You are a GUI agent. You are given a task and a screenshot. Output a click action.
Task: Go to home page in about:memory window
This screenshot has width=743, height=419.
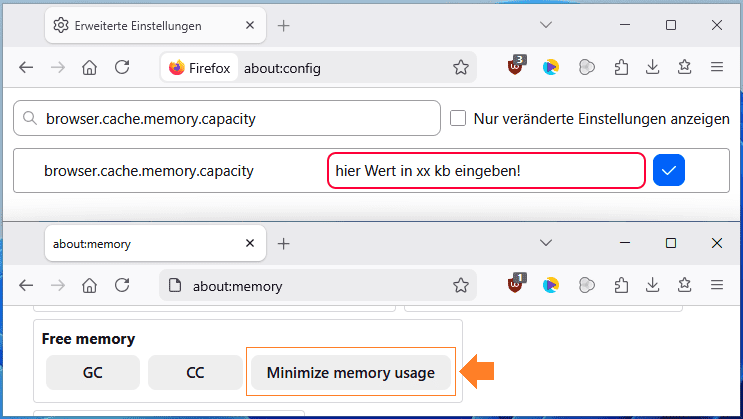(90, 285)
